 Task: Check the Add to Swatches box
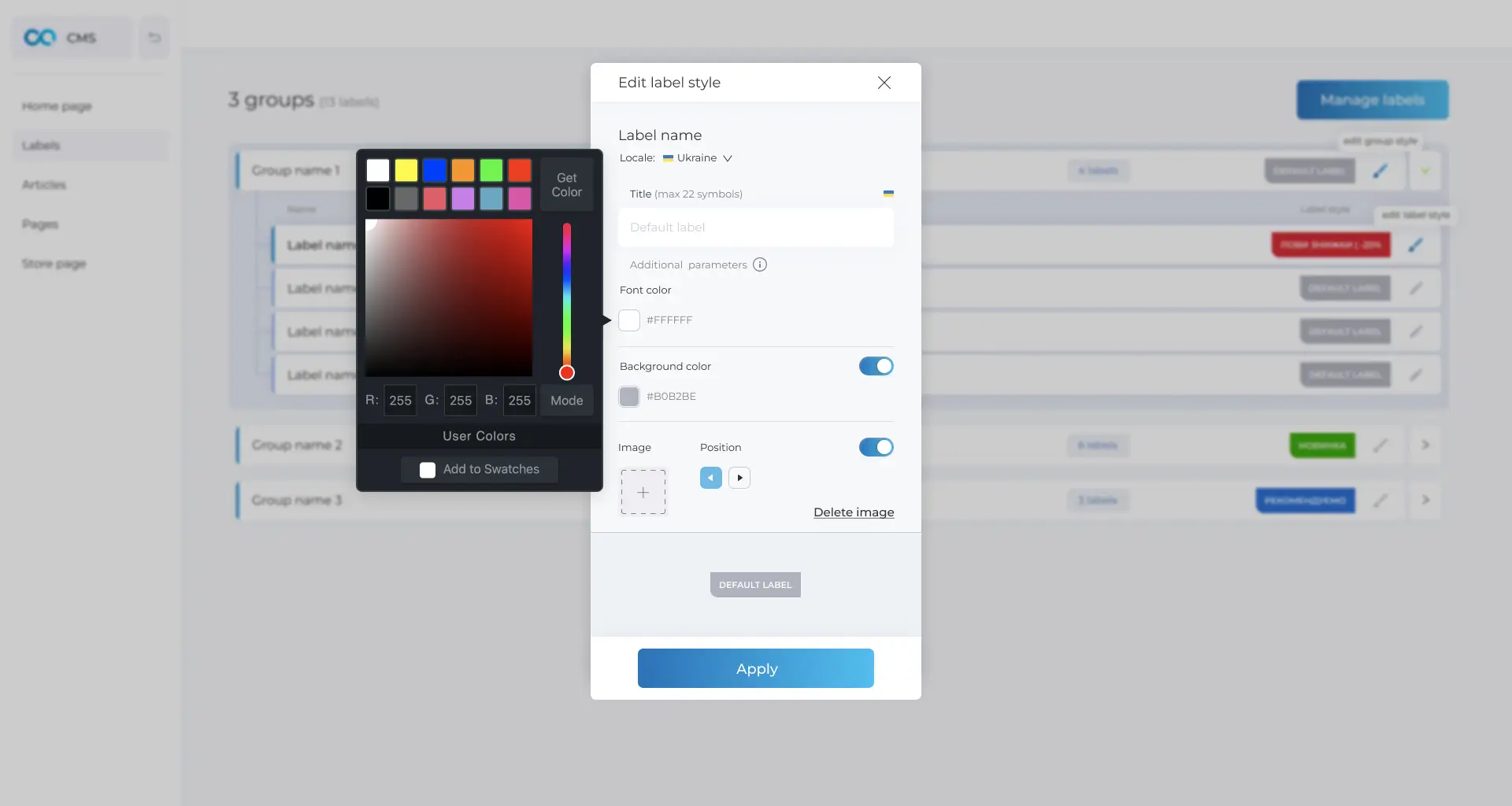pyautogui.click(x=428, y=470)
